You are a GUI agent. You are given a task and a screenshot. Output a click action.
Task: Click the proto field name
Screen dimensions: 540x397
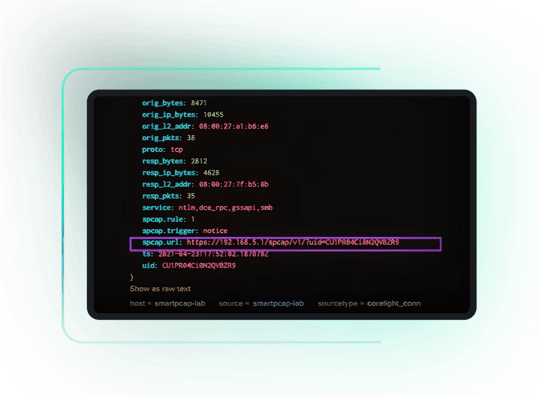[x=153, y=150]
